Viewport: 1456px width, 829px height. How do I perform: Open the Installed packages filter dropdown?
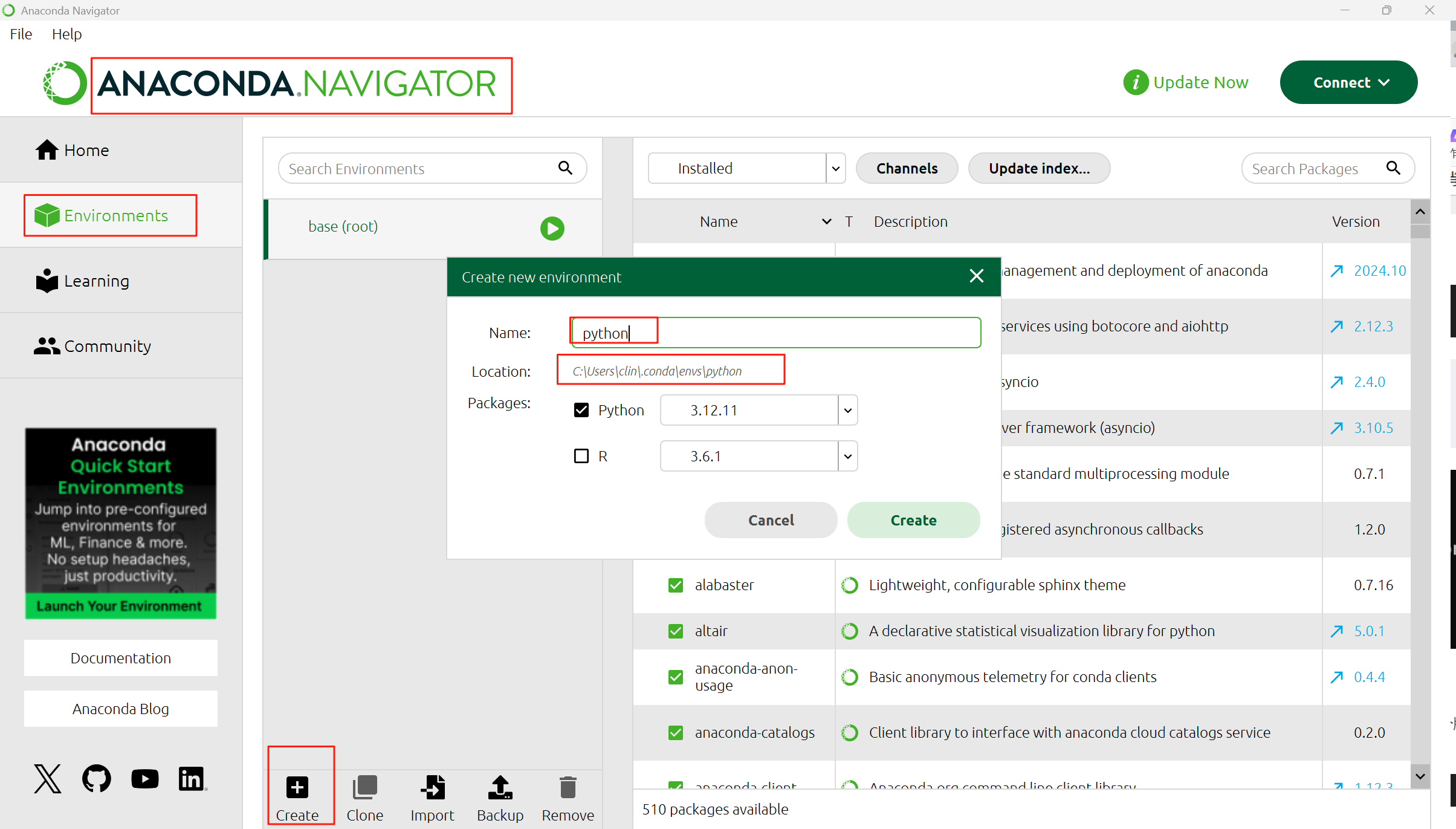click(835, 169)
